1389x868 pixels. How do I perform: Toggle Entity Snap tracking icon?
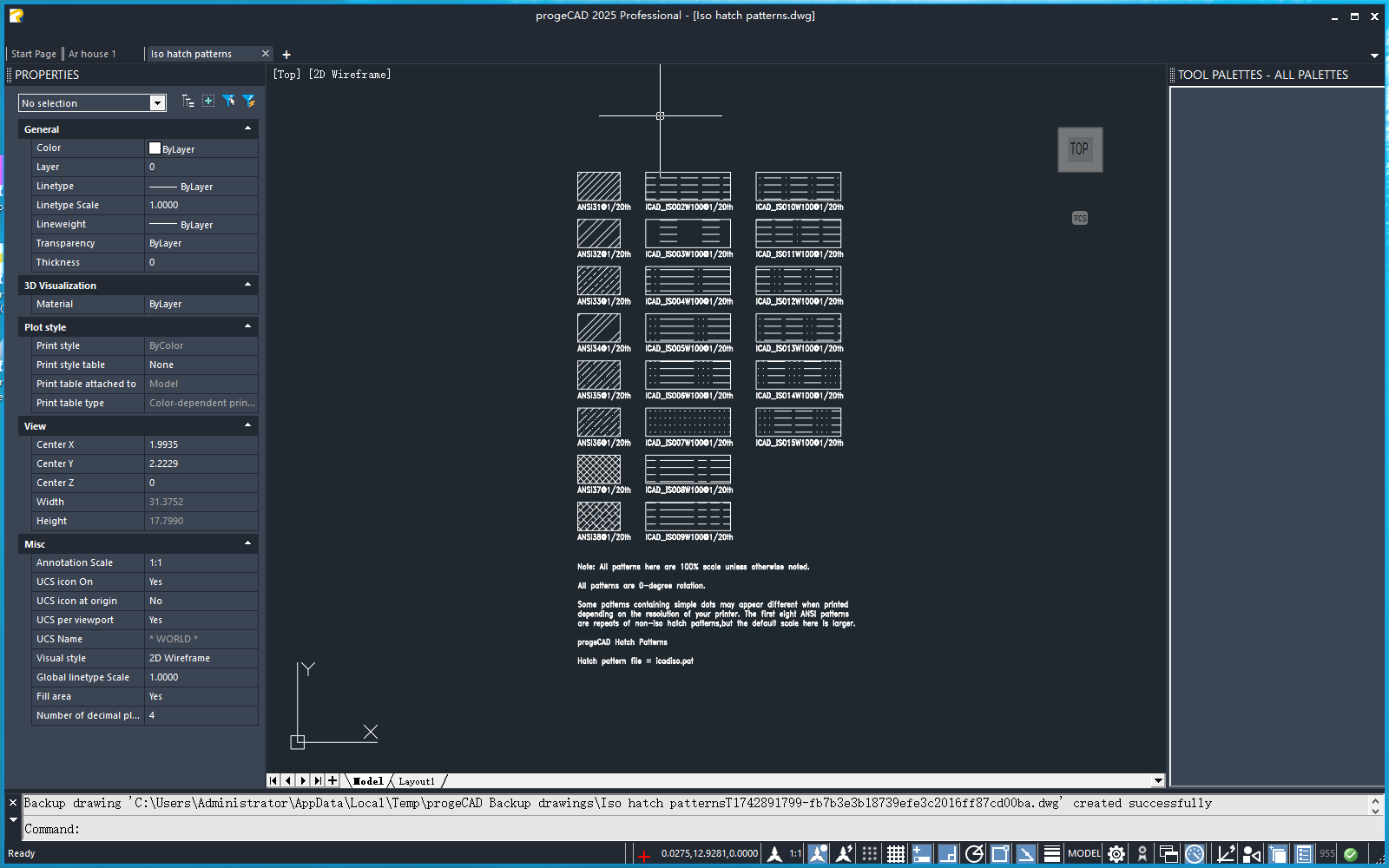[1026, 854]
